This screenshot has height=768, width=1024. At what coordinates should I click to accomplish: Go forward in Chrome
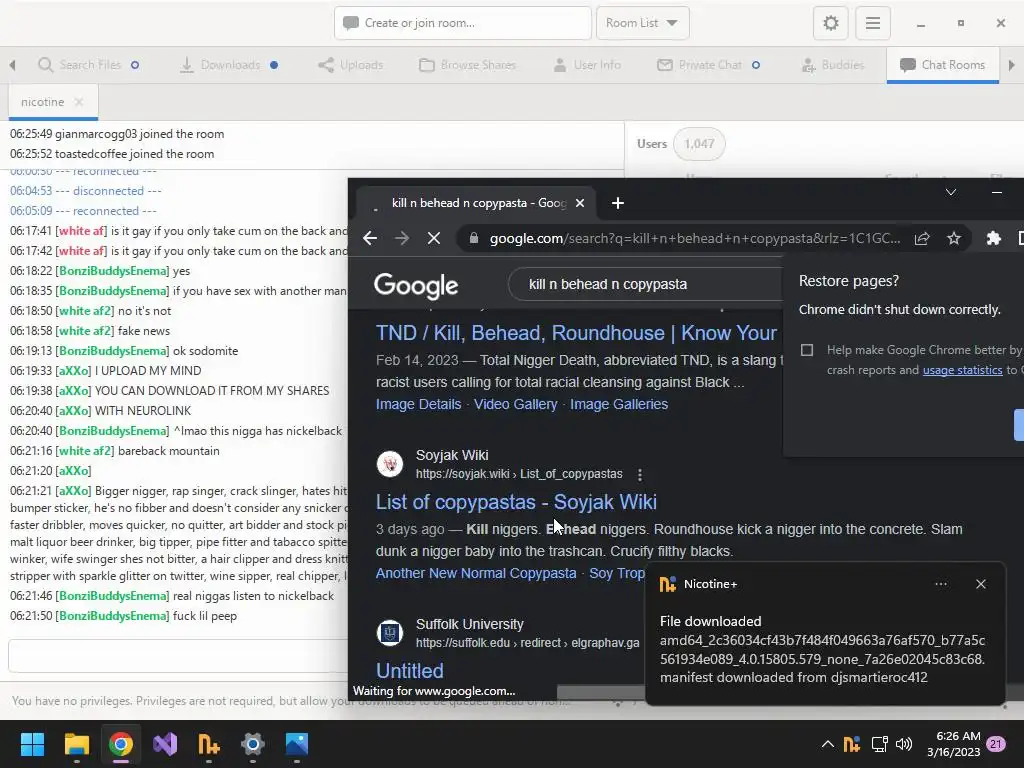click(402, 238)
